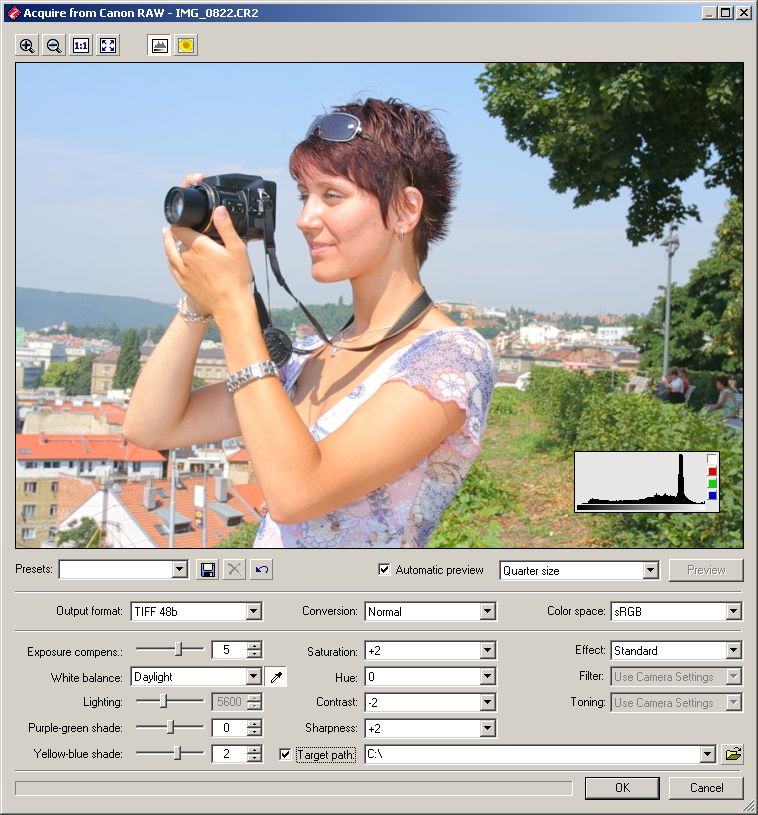The image size is (758, 815).
Task: Set preview to 1:1 zoom
Action: click(81, 45)
